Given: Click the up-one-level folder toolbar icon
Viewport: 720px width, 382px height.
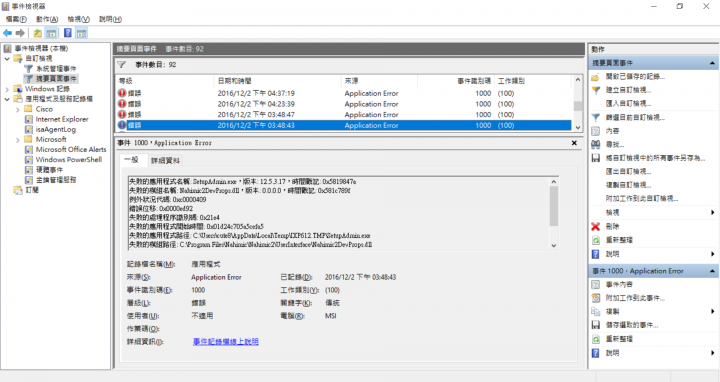Looking at the screenshot, I should (x=38, y=33).
